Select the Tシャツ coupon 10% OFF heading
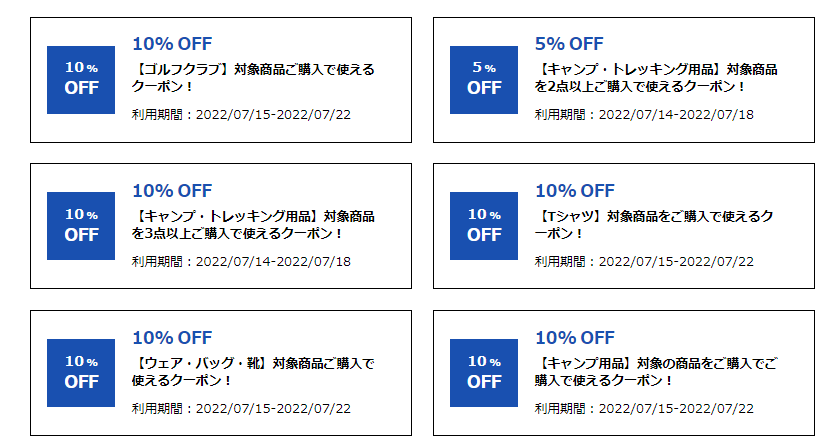The image size is (839, 444). click(575, 190)
